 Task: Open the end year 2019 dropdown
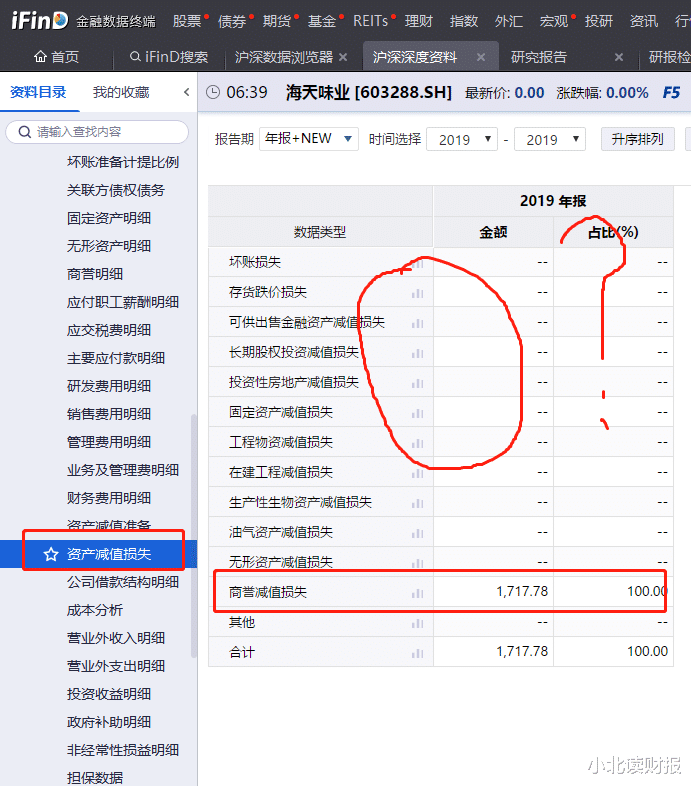(550, 139)
